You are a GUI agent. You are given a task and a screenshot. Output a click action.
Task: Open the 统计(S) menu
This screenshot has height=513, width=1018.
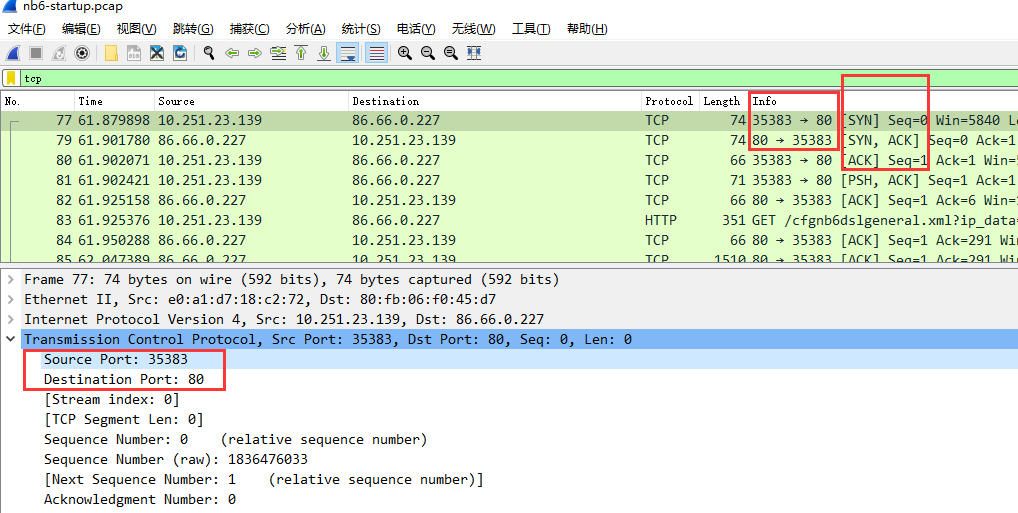(360, 29)
